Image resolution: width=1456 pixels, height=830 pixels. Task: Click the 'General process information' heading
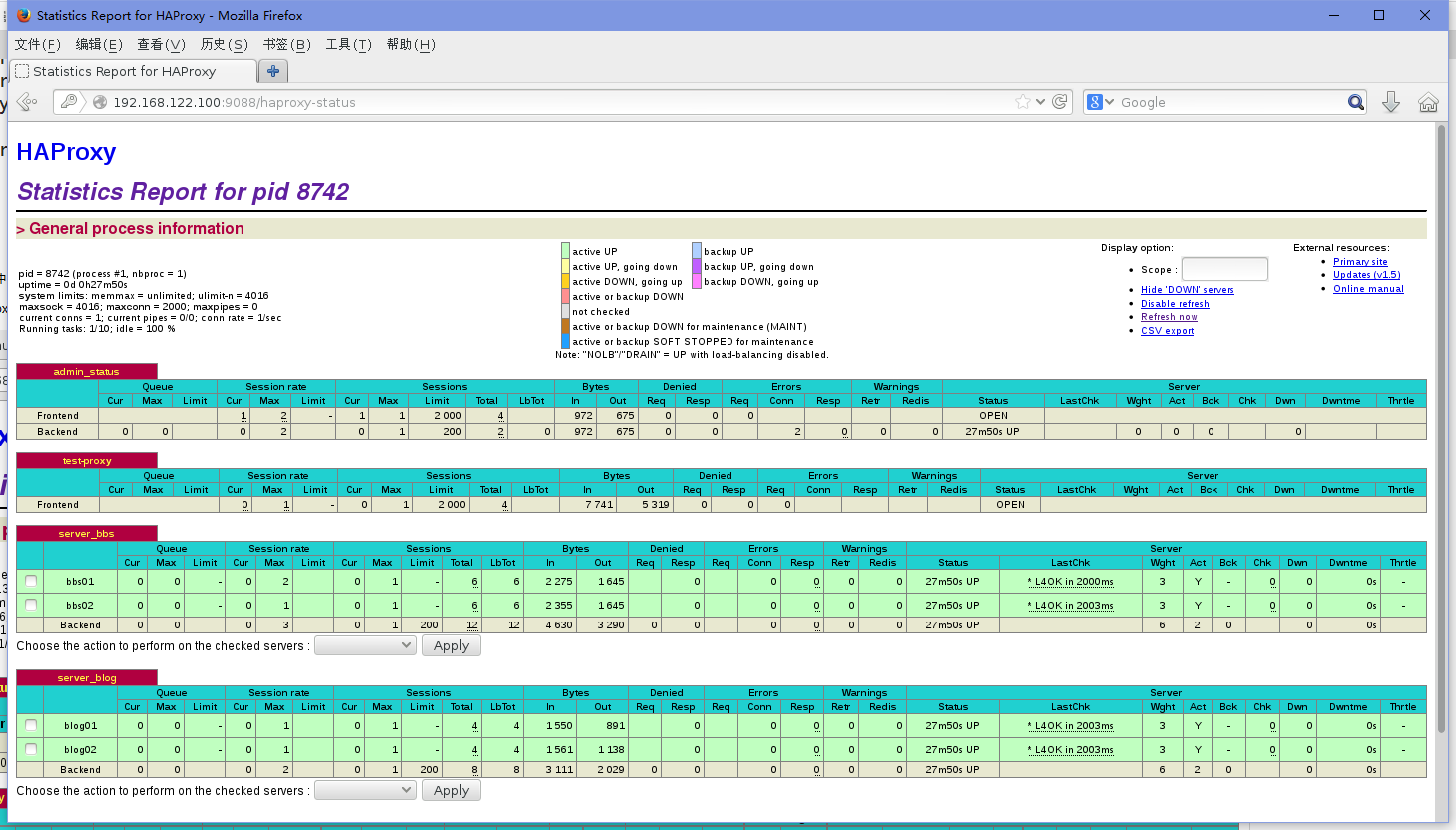click(136, 229)
